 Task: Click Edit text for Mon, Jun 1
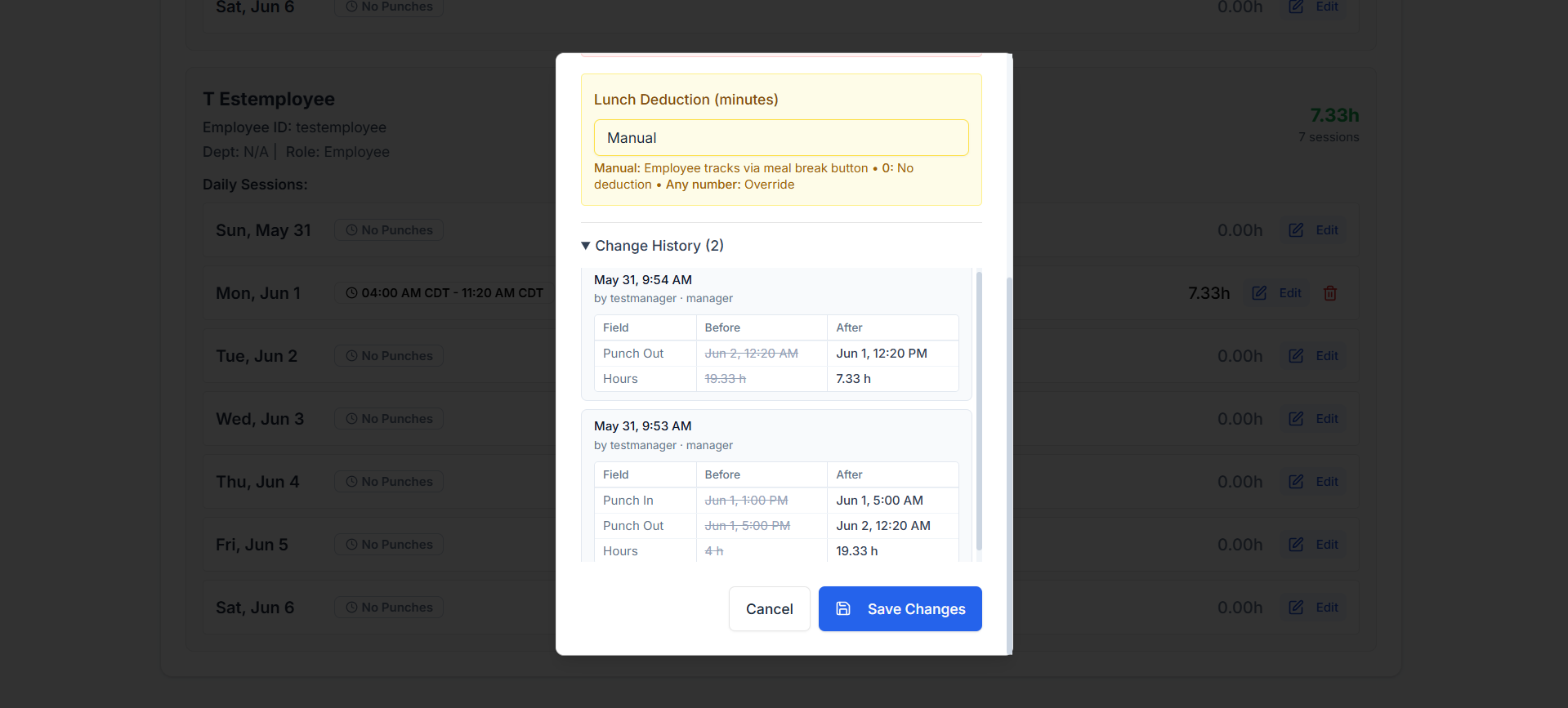click(x=1289, y=293)
